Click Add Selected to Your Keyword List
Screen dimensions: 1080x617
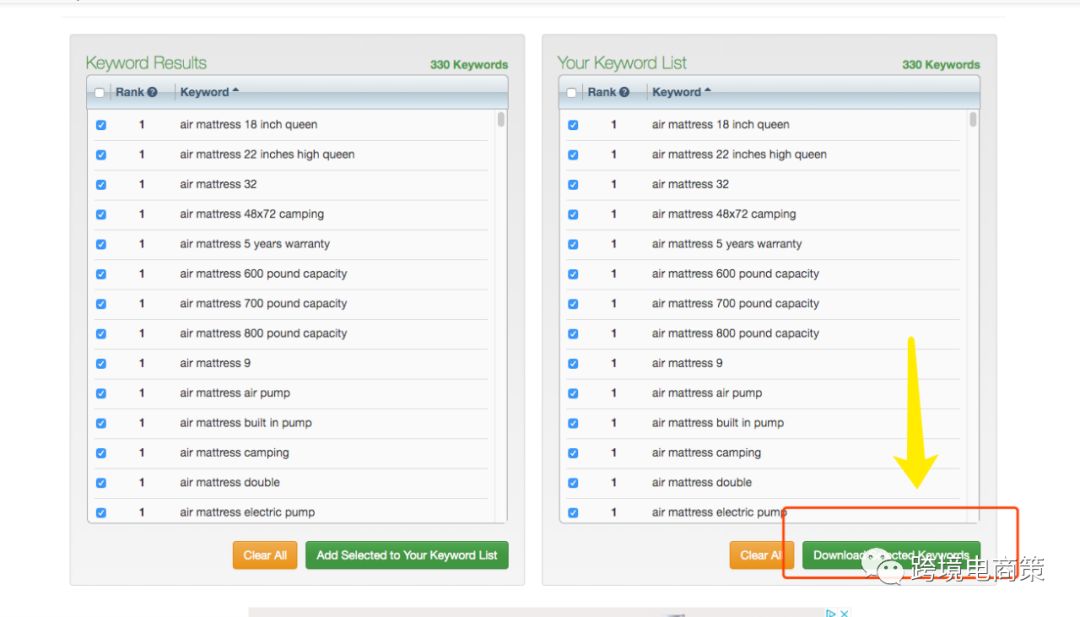click(x=407, y=555)
